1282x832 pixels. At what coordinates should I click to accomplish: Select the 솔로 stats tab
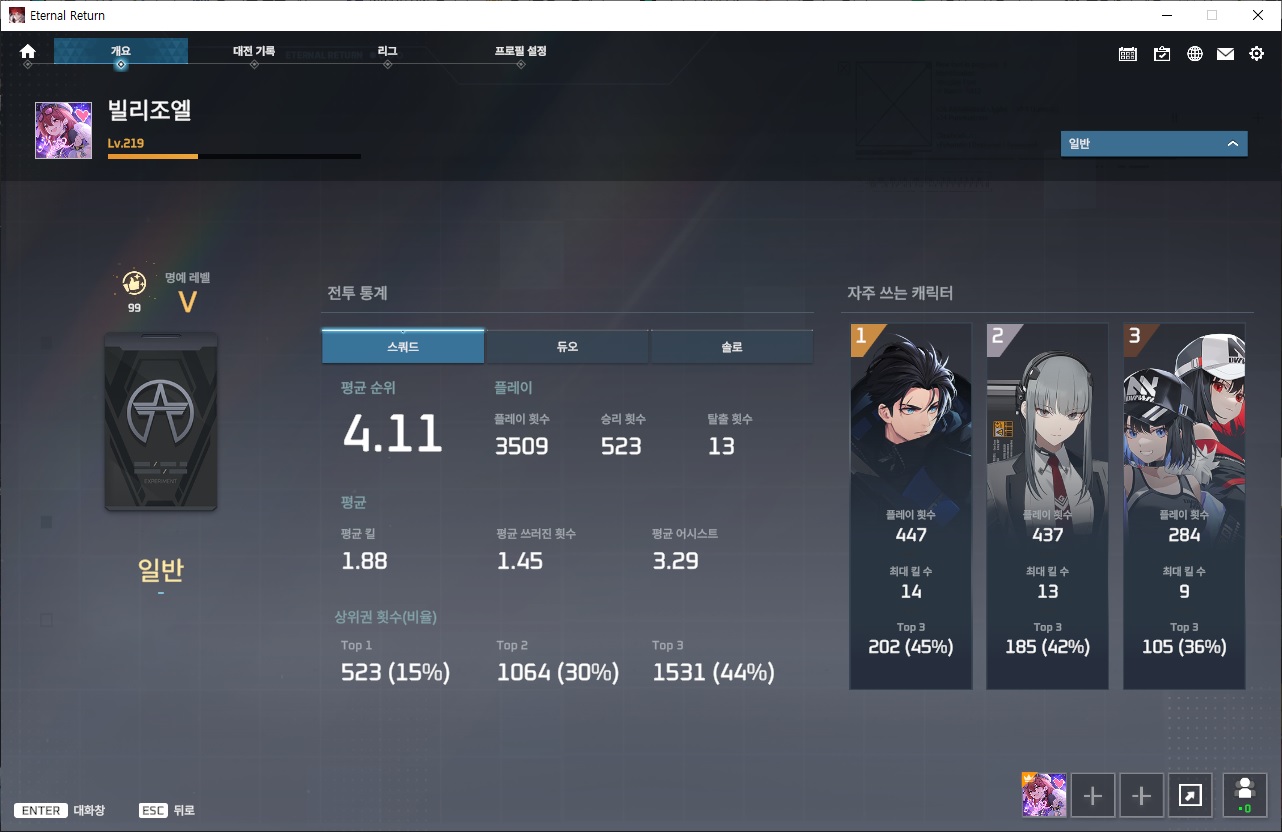[x=731, y=347]
